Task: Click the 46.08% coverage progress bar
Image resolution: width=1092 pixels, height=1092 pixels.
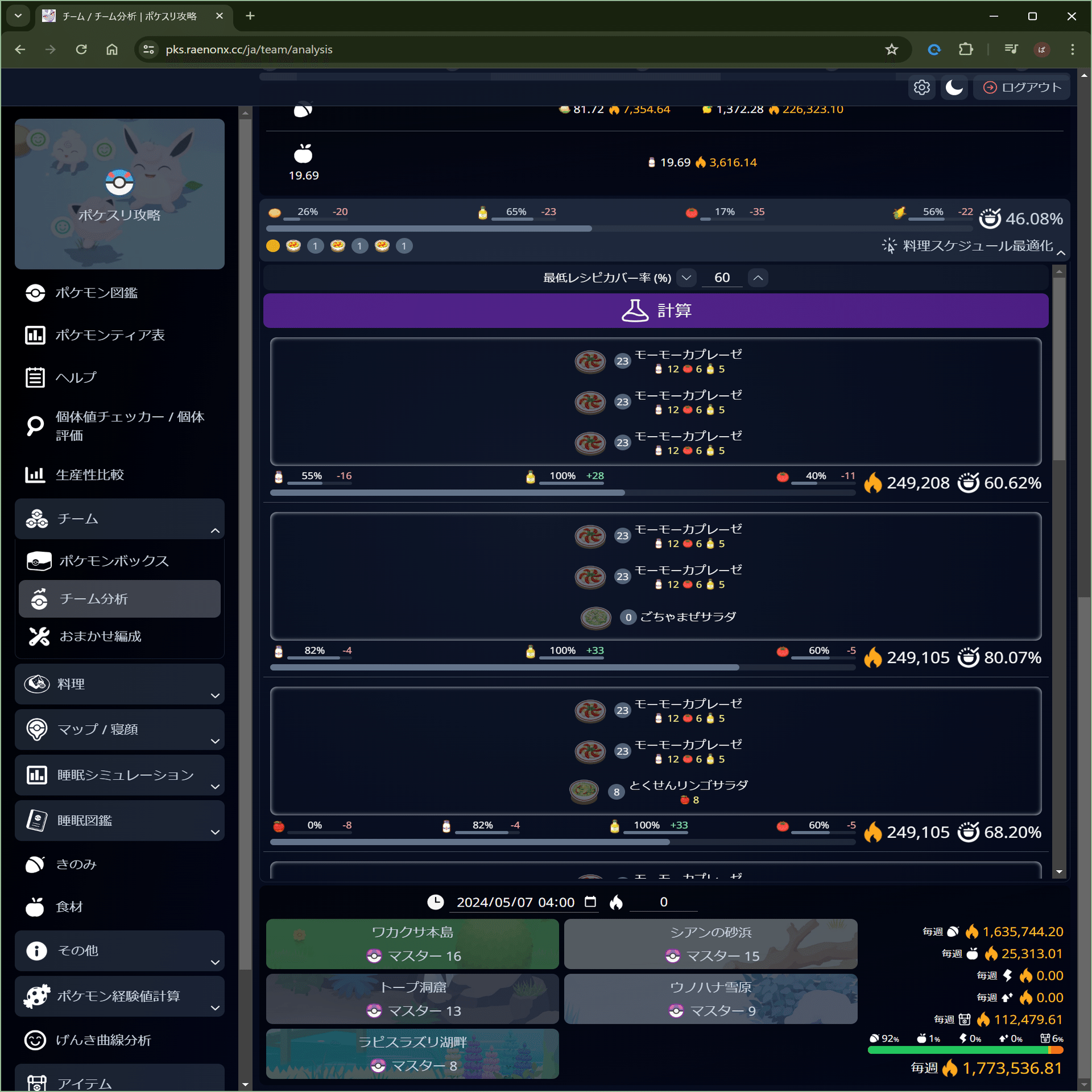Action: click(x=620, y=229)
